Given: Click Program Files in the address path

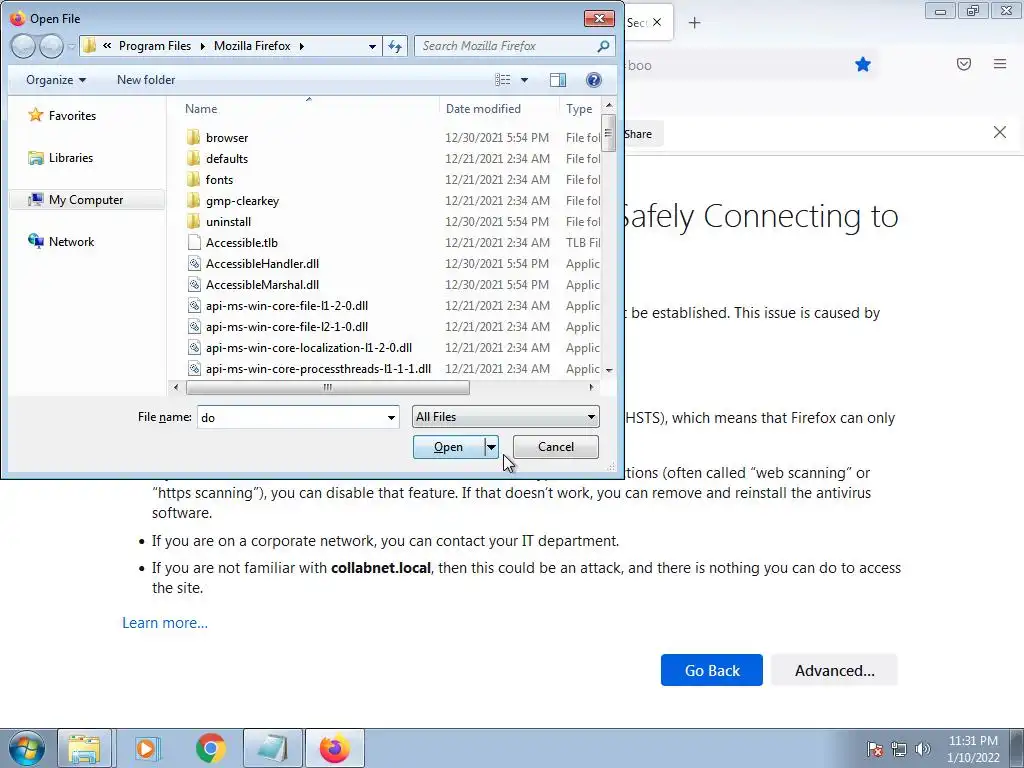Looking at the screenshot, I should (x=155, y=46).
